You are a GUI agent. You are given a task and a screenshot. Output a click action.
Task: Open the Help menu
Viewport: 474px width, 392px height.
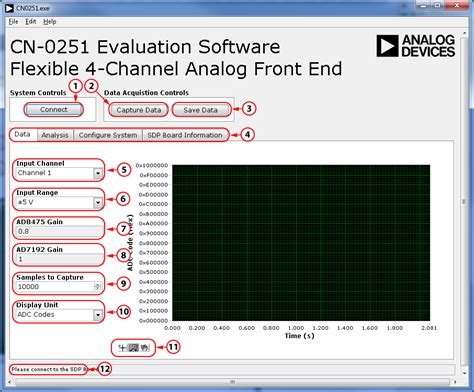(50, 22)
